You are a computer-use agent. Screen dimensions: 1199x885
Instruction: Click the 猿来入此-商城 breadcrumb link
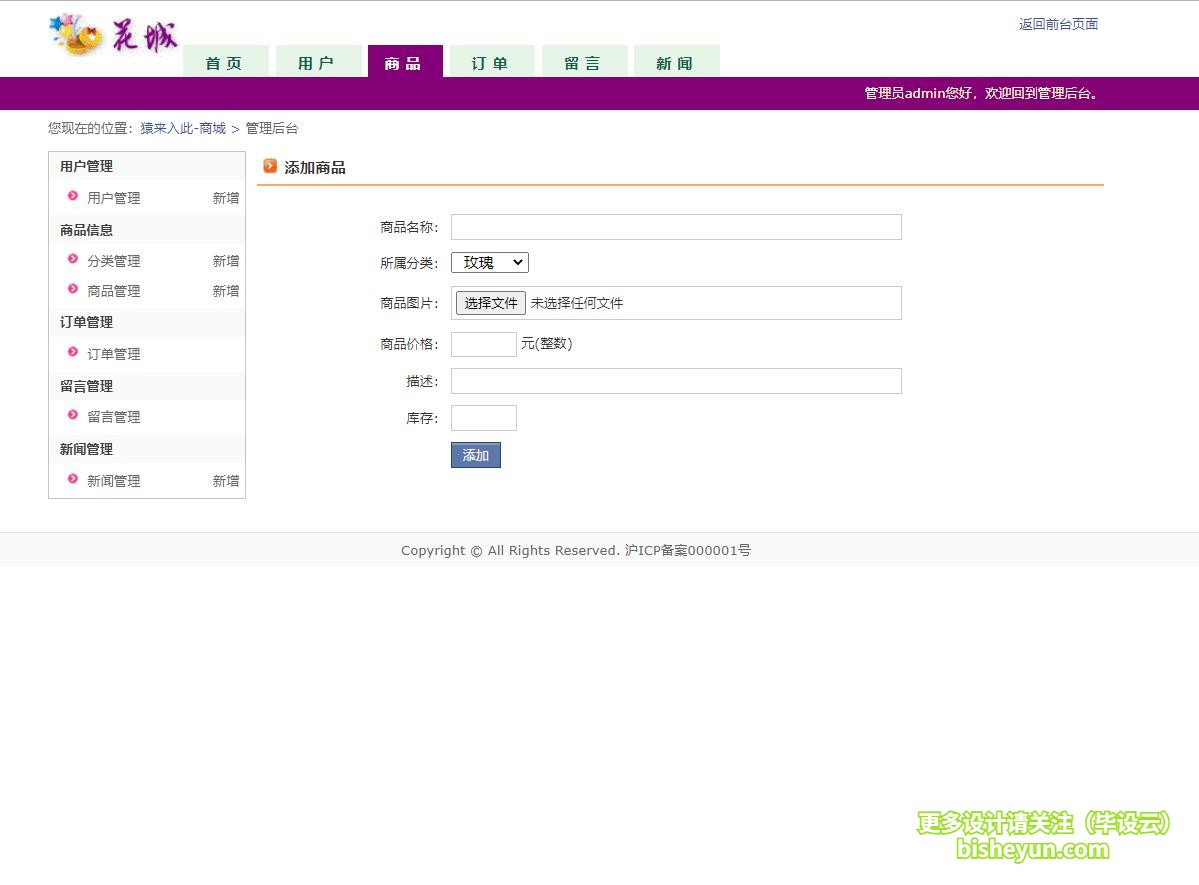tap(182, 128)
